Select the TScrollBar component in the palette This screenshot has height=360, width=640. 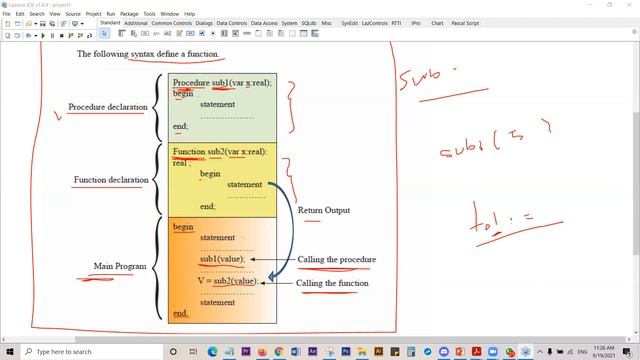pyautogui.click(x=247, y=33)
